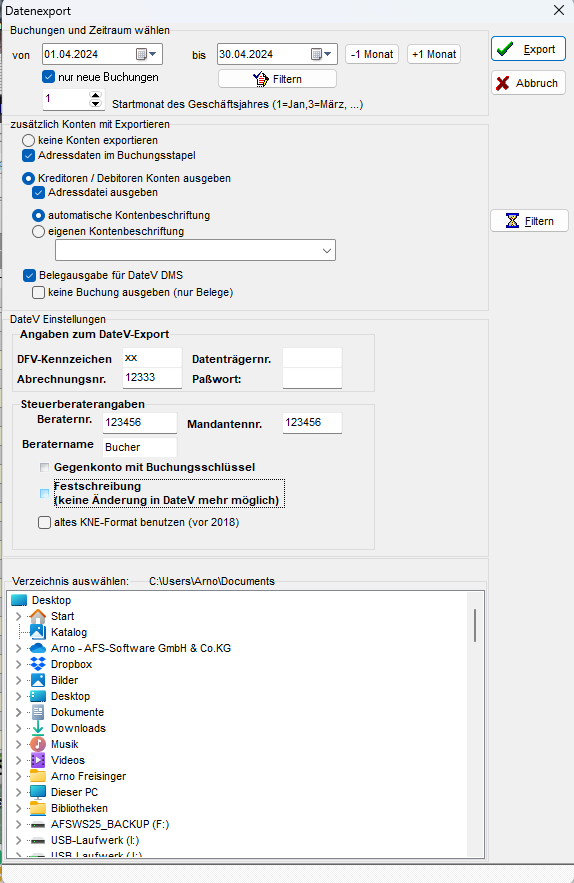Open the Kontenbeschriftung combo box

195,250
